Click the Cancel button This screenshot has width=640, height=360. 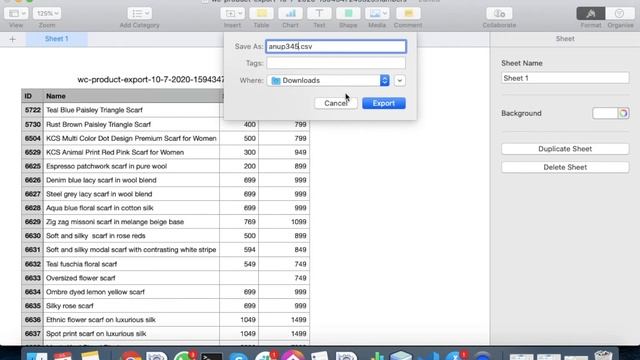tap(336, 103)
